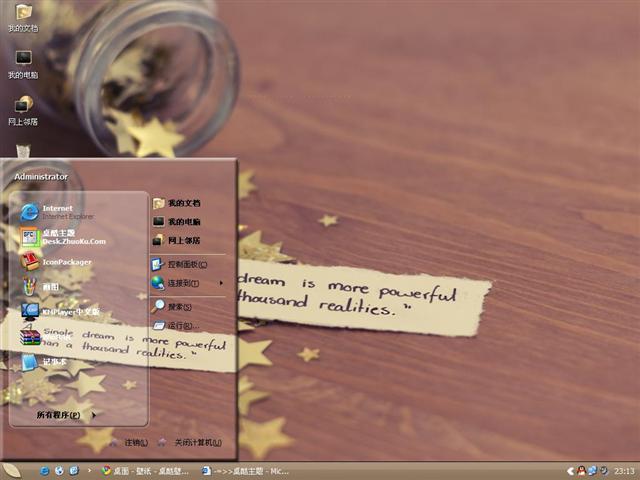
Task: Open 网上邻居 desktop icon
Action: [23, 108]
